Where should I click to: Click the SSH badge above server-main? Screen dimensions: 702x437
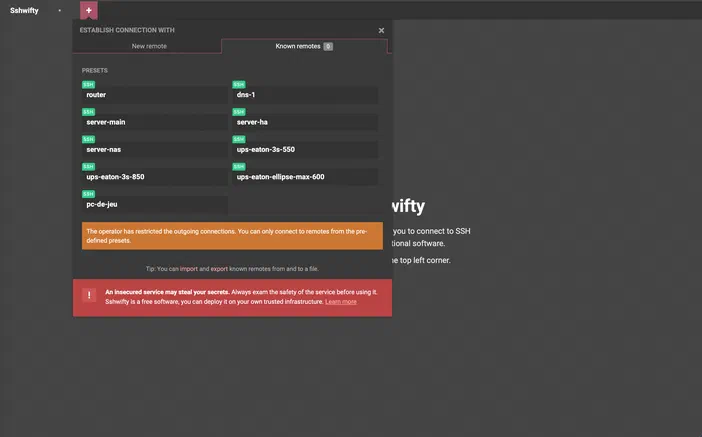point(88,111)
